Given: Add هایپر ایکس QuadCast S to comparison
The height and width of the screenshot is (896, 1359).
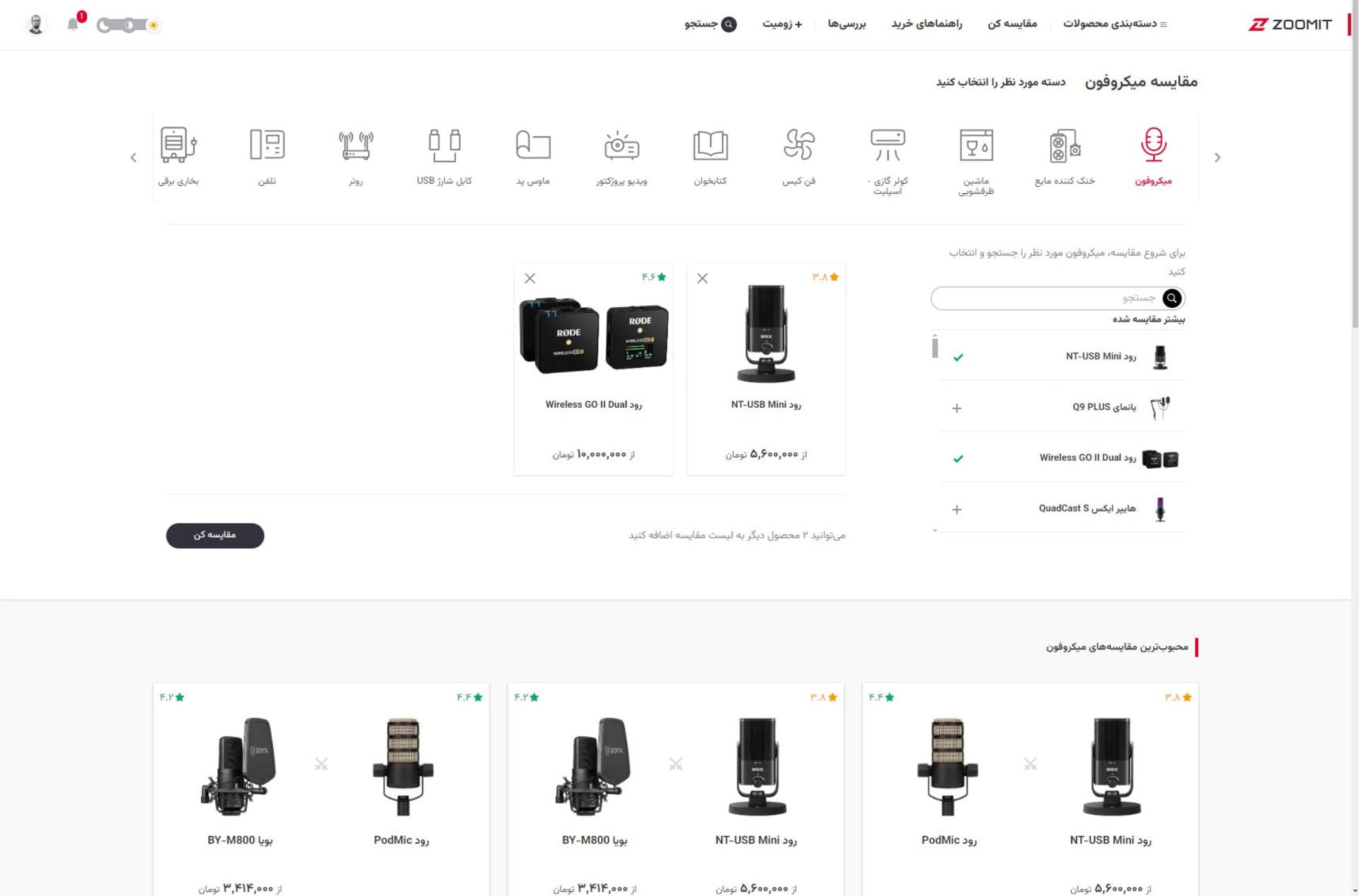Looking at the screenshot, I should pyautogui.click(x=957, y=510).
